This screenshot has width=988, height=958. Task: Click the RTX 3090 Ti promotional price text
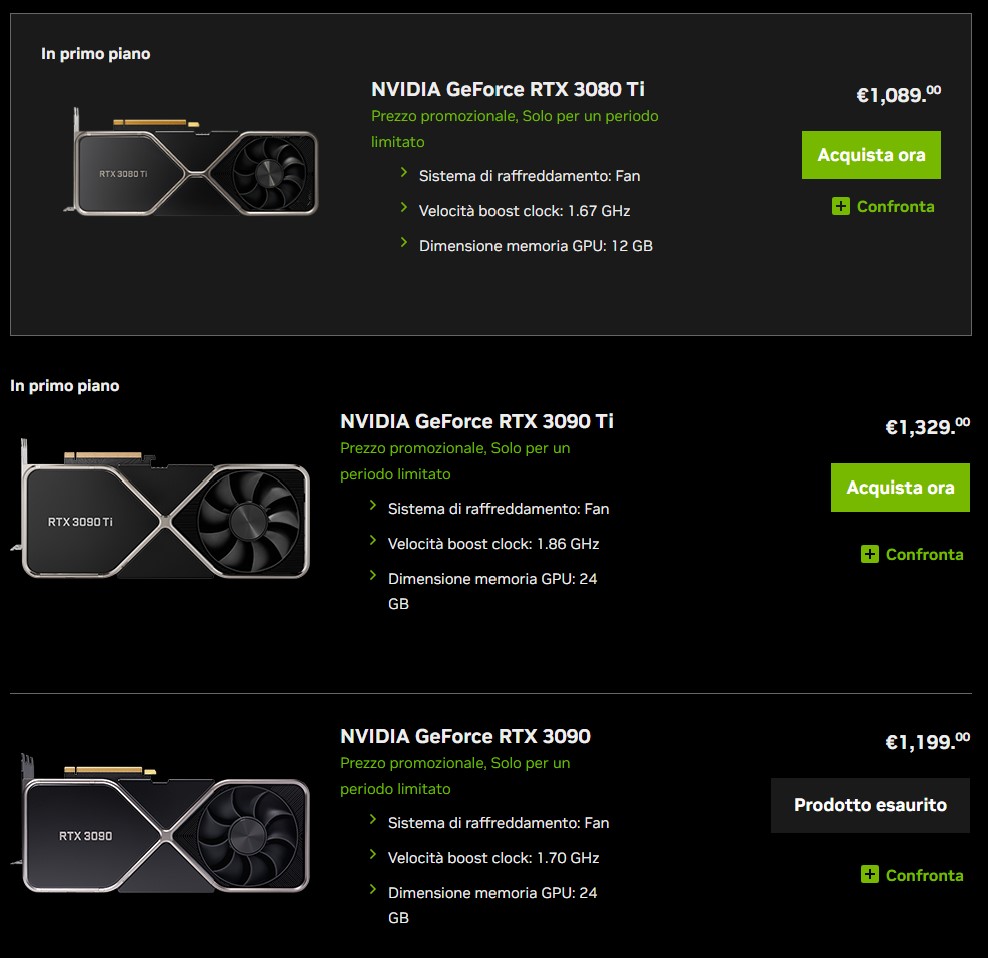pyautogui.click(x=455, y=461)
